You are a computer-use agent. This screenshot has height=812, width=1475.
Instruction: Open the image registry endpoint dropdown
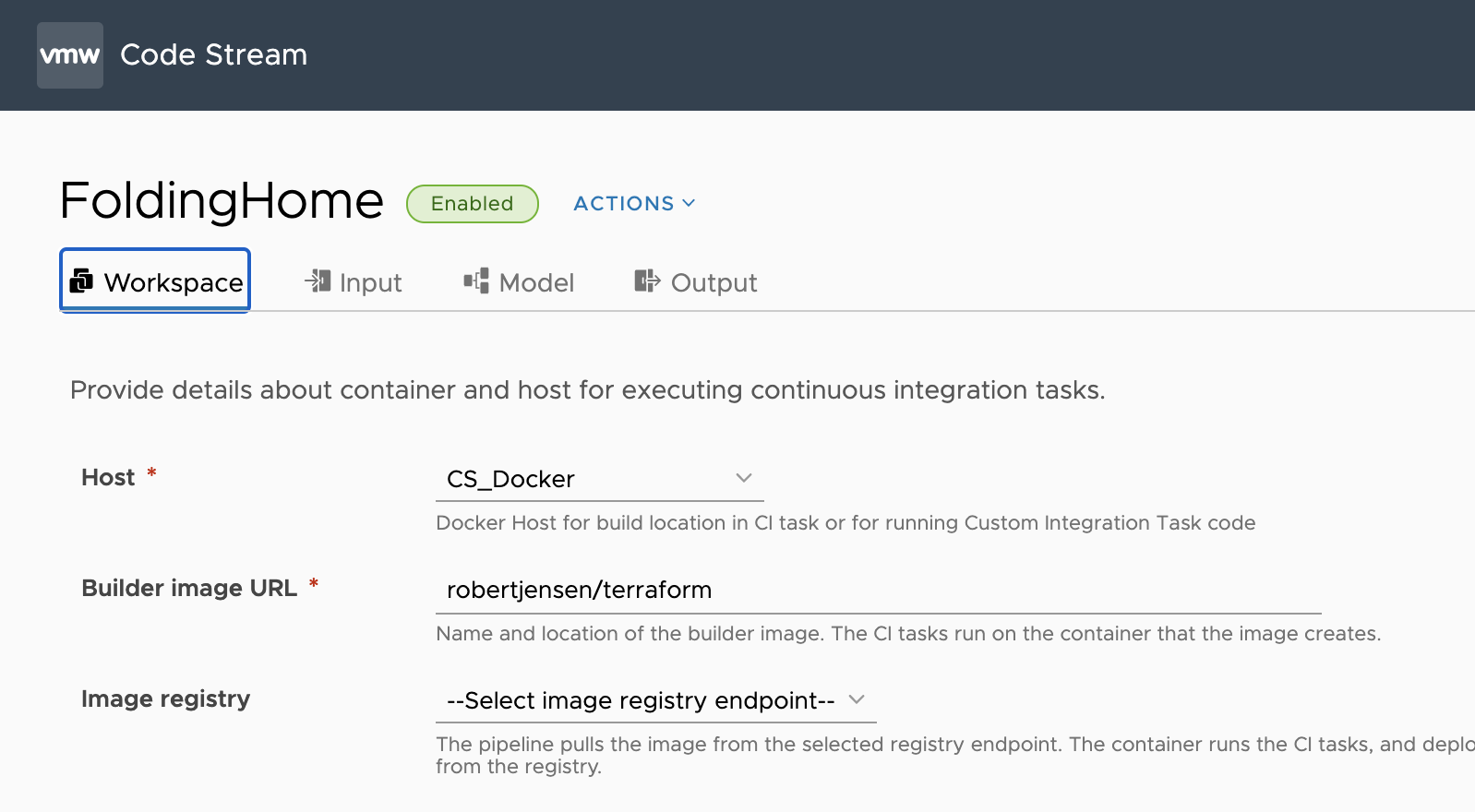(x=656, y=700)
